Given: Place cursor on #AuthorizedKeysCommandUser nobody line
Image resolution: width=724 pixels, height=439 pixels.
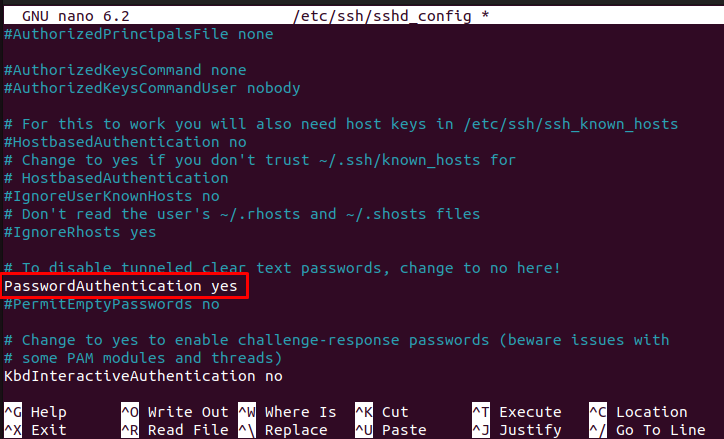Looking at the screenshot, I should click(152, 88).
